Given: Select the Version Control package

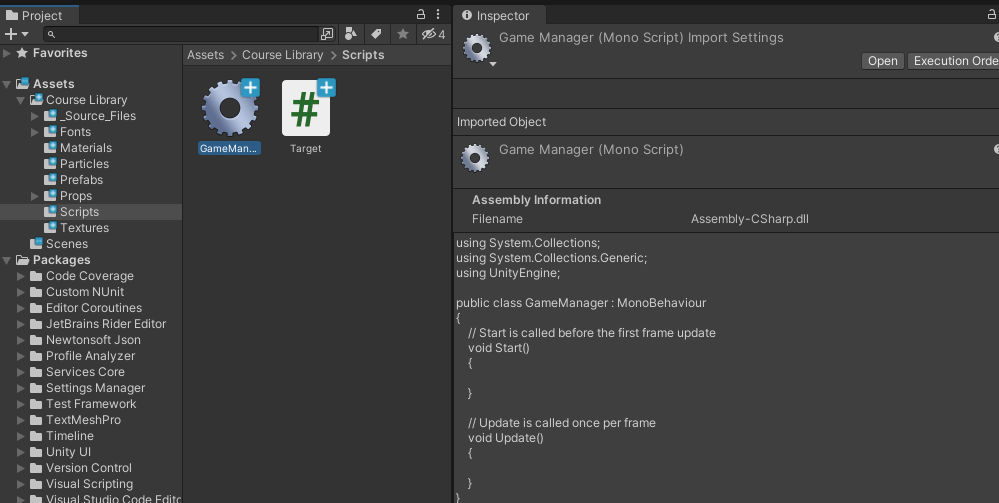Looking at the screenshot, I should pyautogui.click(x=91, y=467).
